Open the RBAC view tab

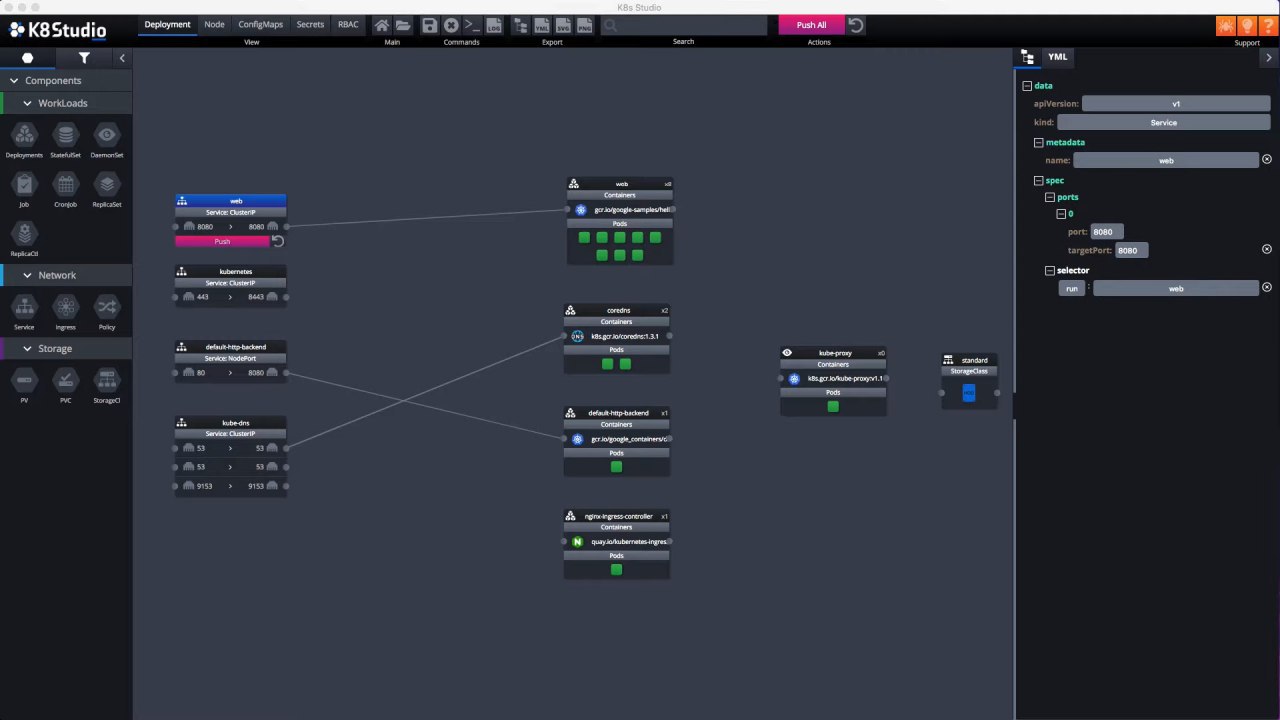click(348, 25)
